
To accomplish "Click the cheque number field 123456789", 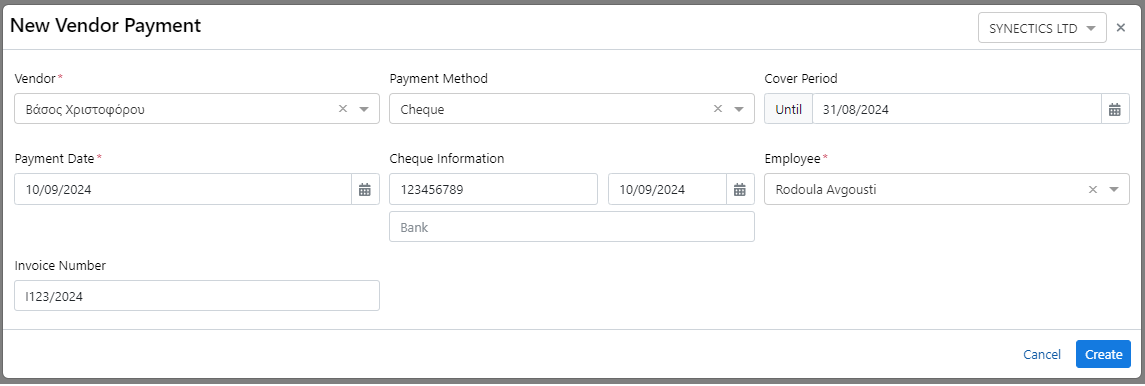I will click(494, 190).
